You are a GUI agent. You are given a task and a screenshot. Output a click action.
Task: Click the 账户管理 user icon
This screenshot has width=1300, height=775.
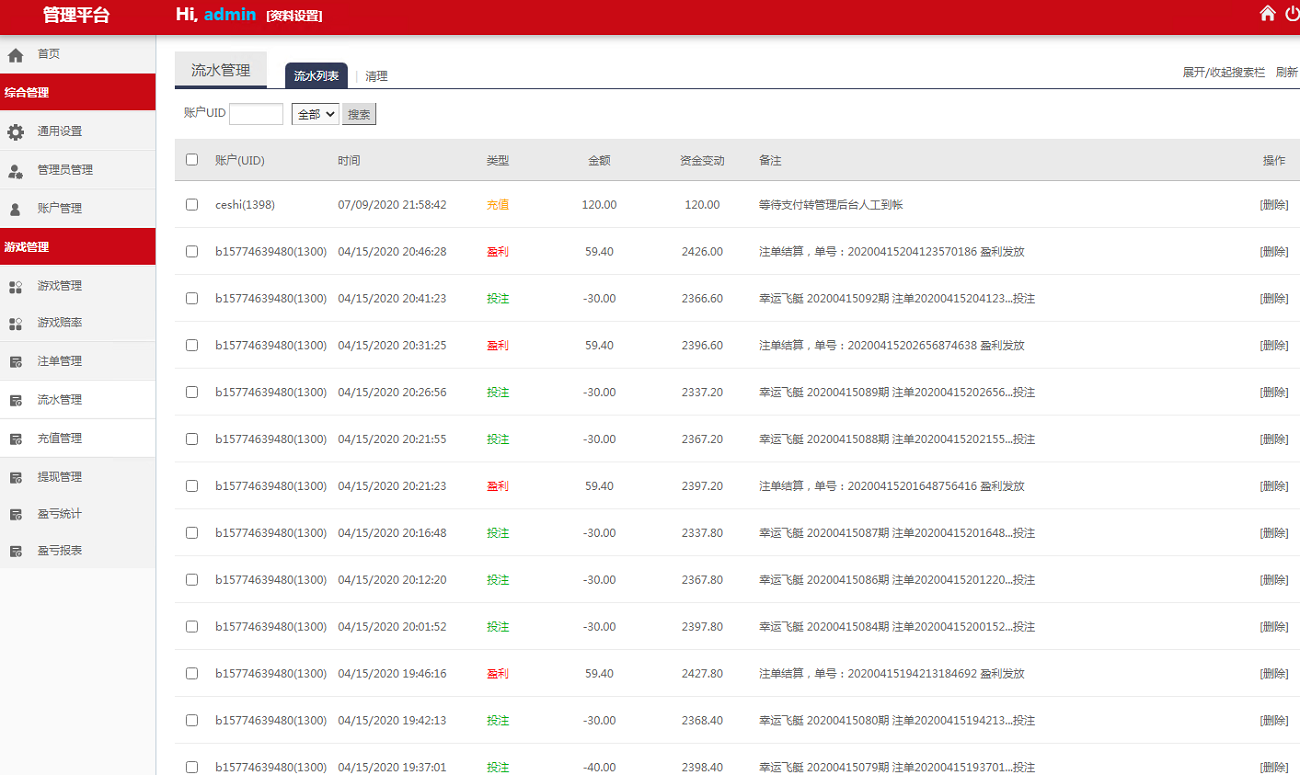[16, 209]
